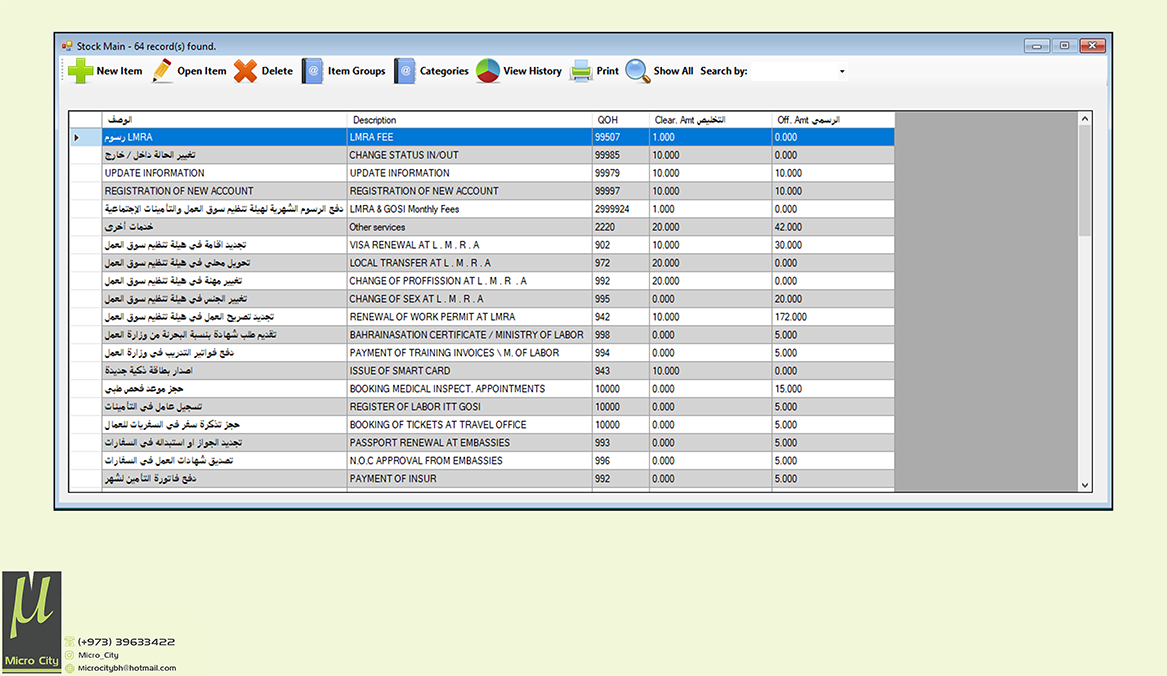Click the Arabic cell reading خدمات أخرى

coord(224,227)
